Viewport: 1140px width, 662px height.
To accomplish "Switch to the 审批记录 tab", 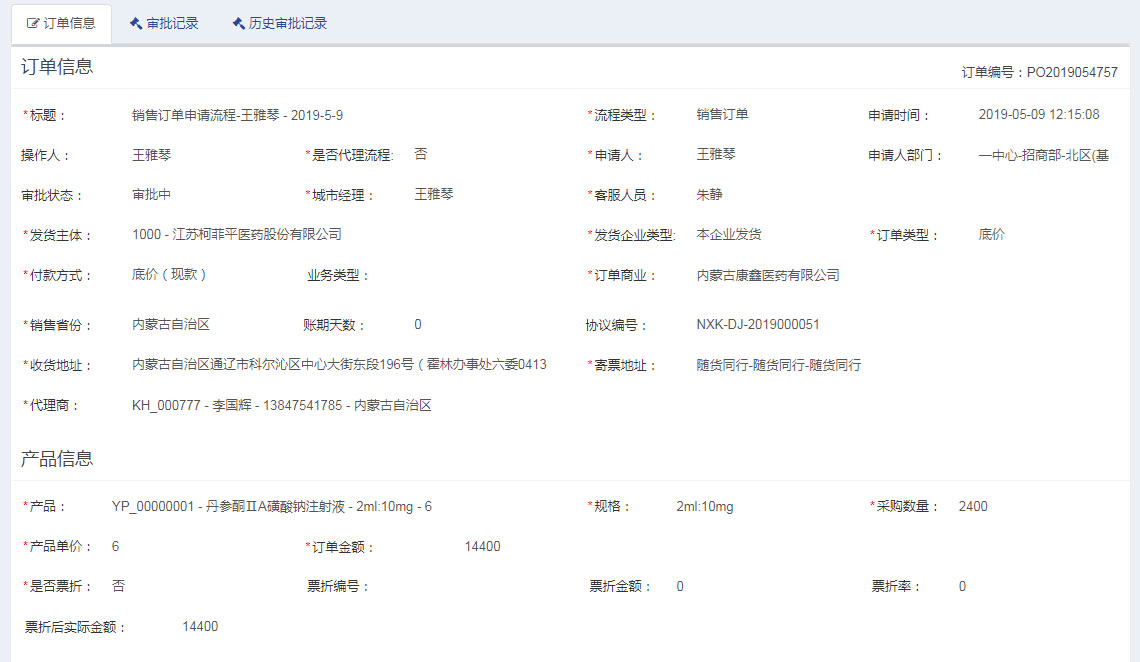I will point(164,23).
